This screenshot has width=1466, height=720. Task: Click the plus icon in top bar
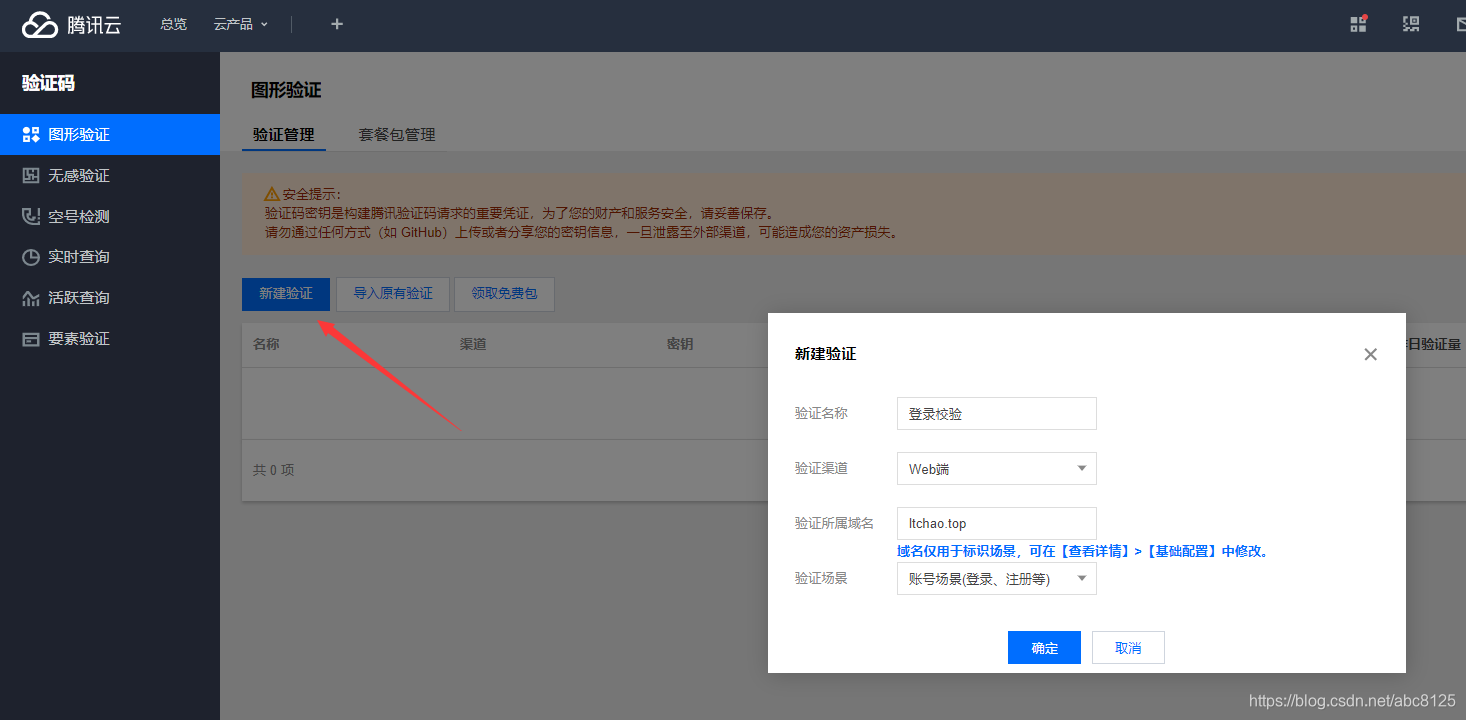click(337, 24)
